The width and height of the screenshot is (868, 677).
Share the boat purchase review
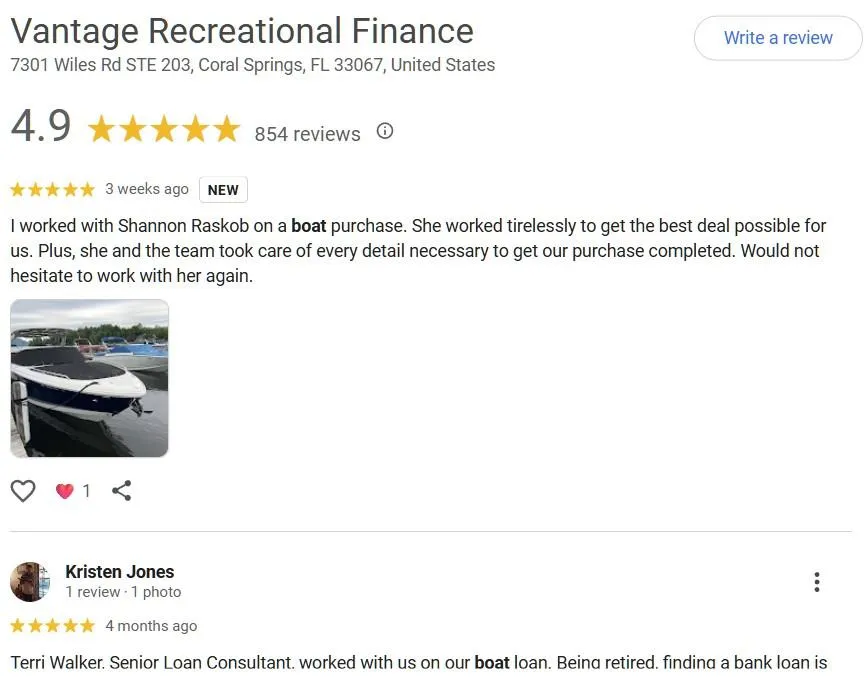pyautogui.click(x=122, y=490)
